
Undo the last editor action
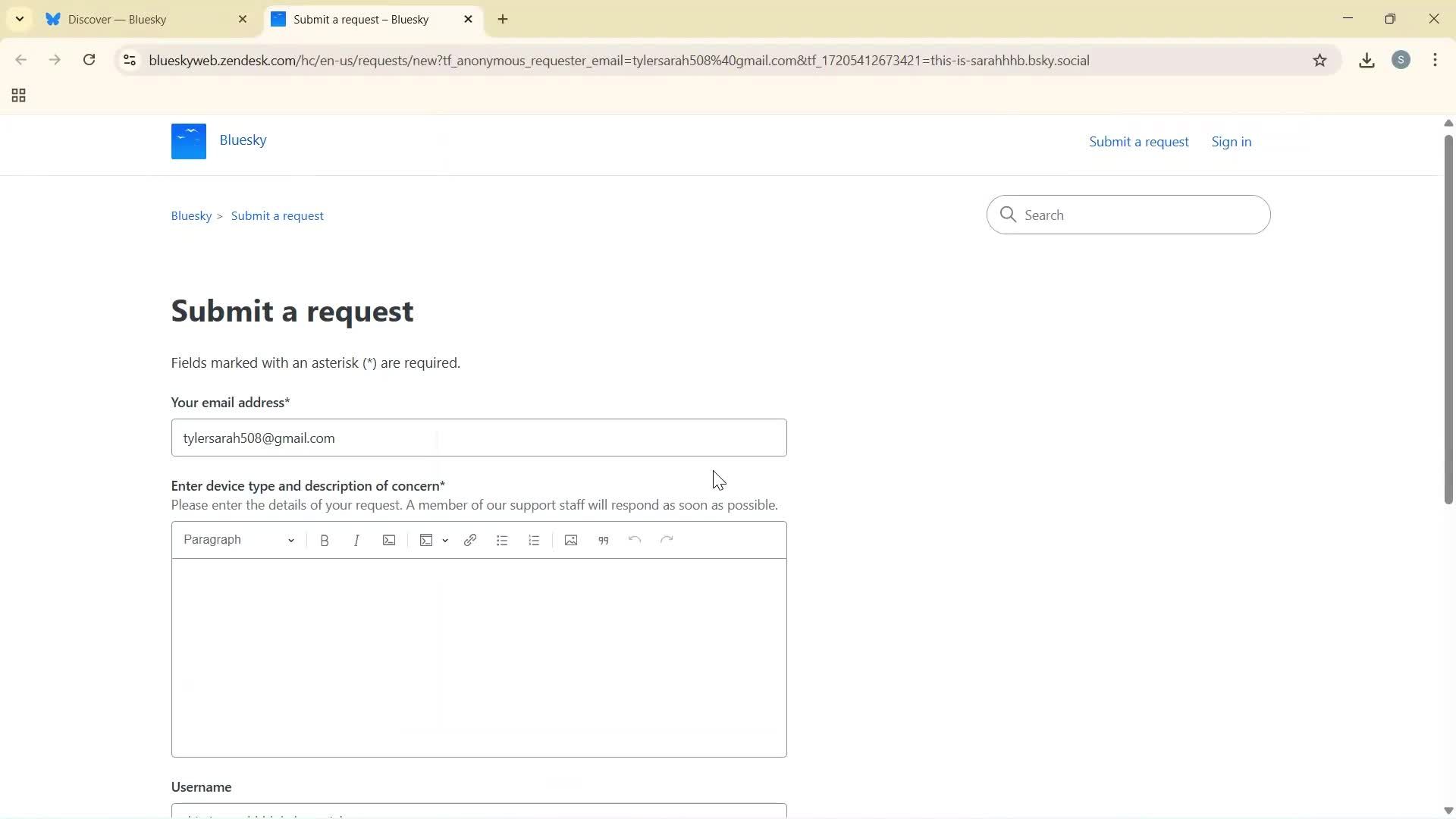[635, 539]
